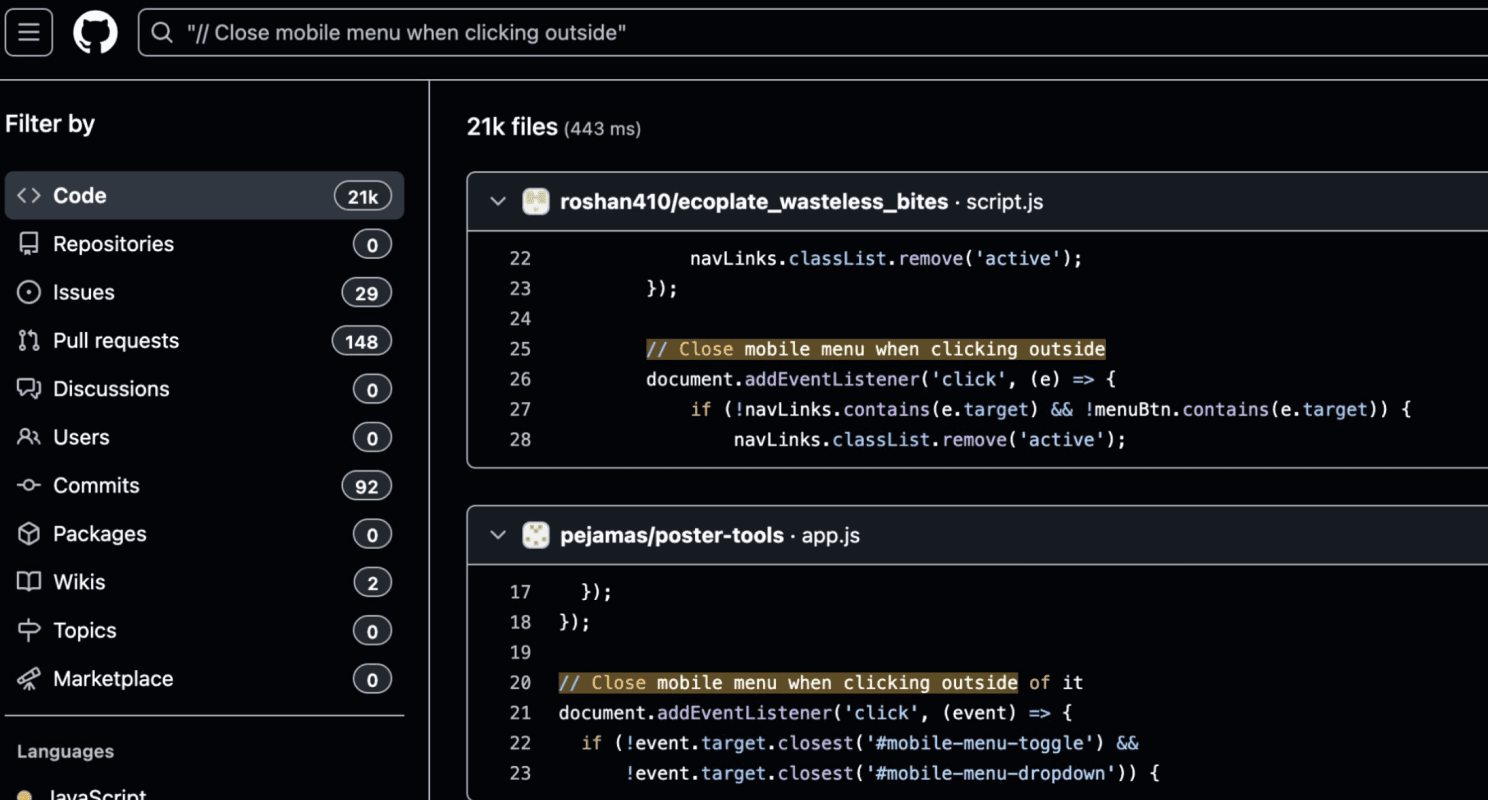The width and height of the screenshot is (1488, 800).
Task: Click the 148 Pull requests count
Action: [361, 342]
